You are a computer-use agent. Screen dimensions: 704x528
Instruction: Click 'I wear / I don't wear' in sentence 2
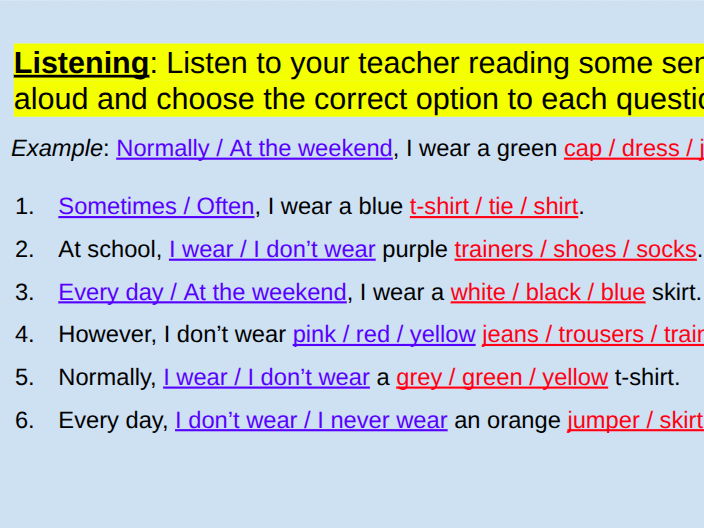272,250
